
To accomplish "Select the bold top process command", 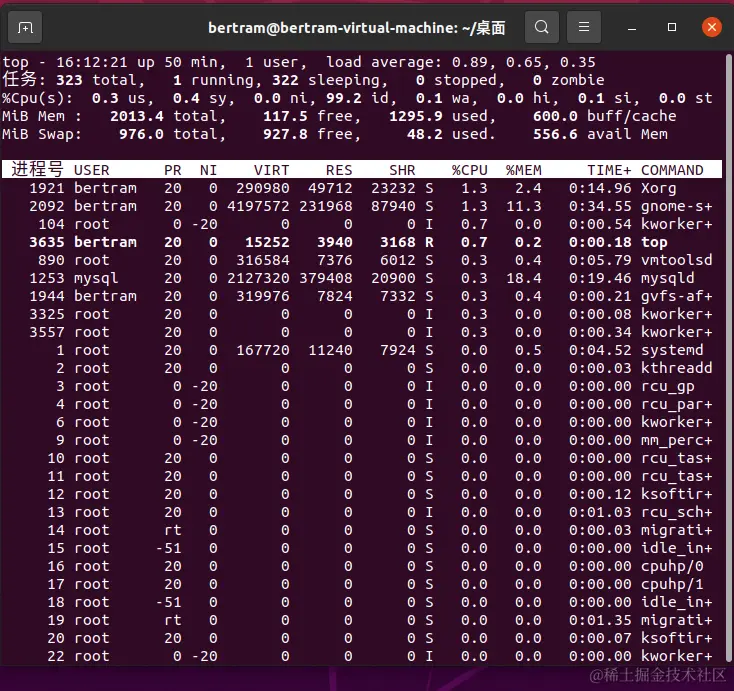I will point(654,242).
